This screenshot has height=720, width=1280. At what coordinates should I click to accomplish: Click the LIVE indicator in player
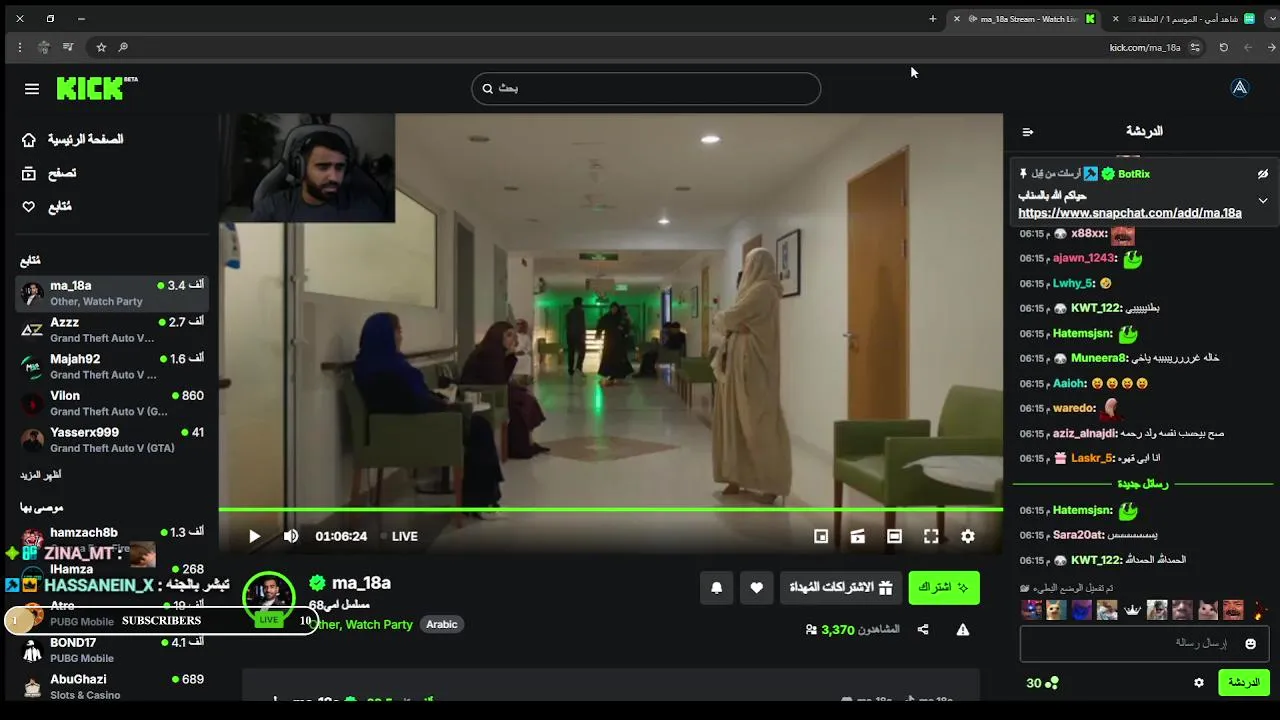click(x=398, y=536)
